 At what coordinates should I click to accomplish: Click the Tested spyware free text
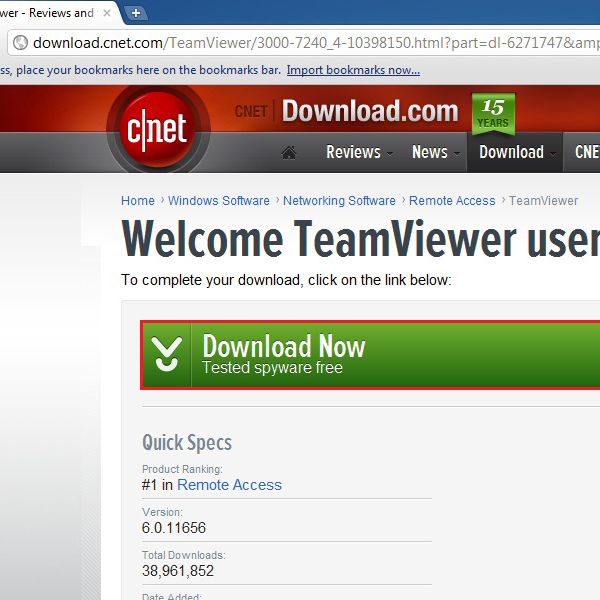(x=272, y=368)
